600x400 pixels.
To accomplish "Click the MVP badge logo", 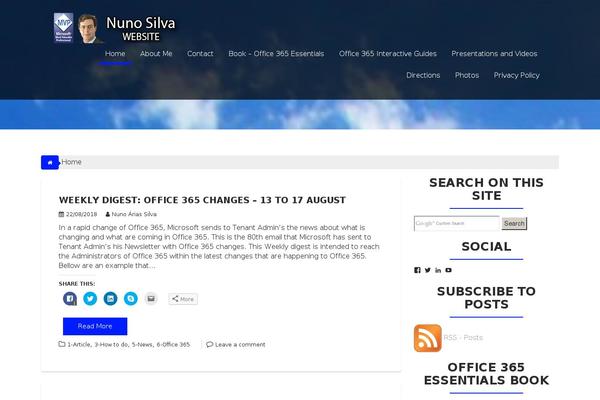I will pos(63,28).
